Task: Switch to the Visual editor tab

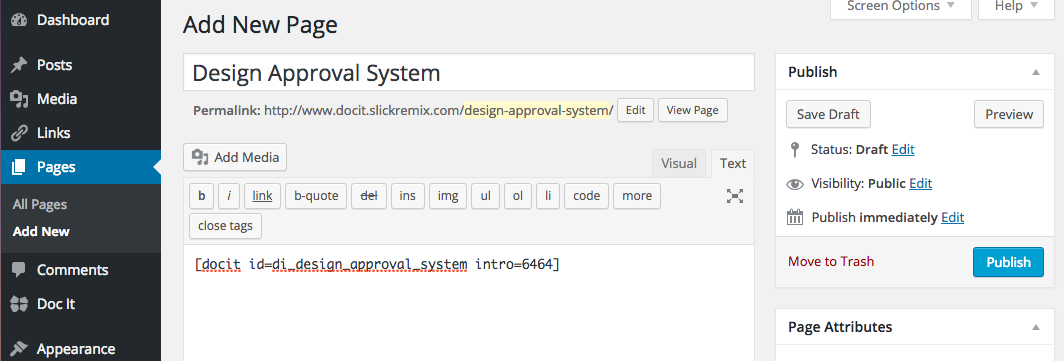Action: (679, 164)
